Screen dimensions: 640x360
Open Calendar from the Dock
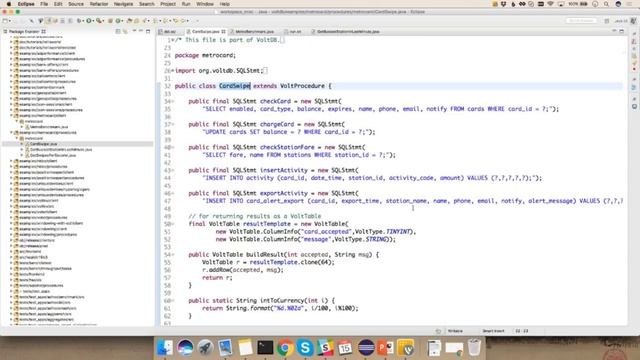click(x=345, y=348)
